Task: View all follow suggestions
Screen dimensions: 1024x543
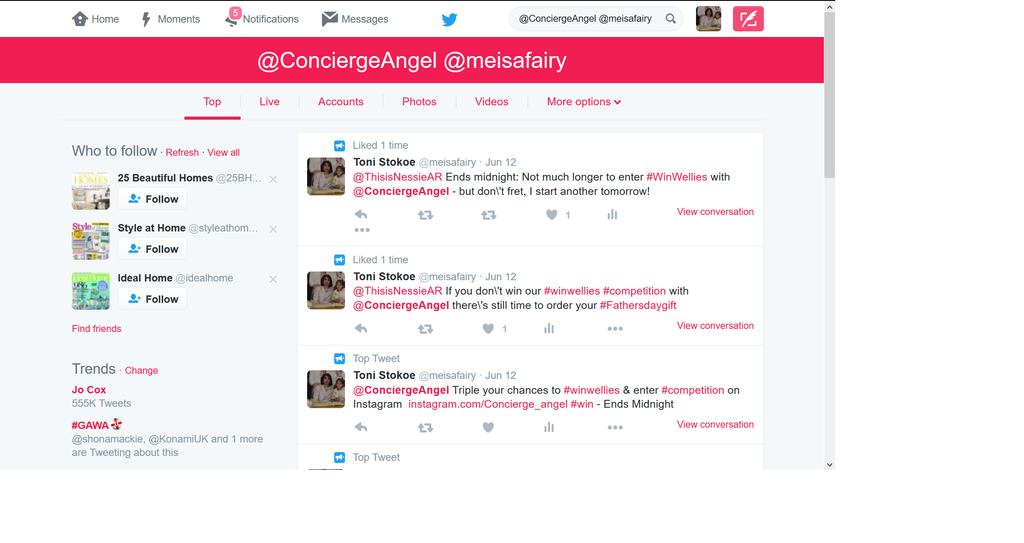Action: coord(223,152)
